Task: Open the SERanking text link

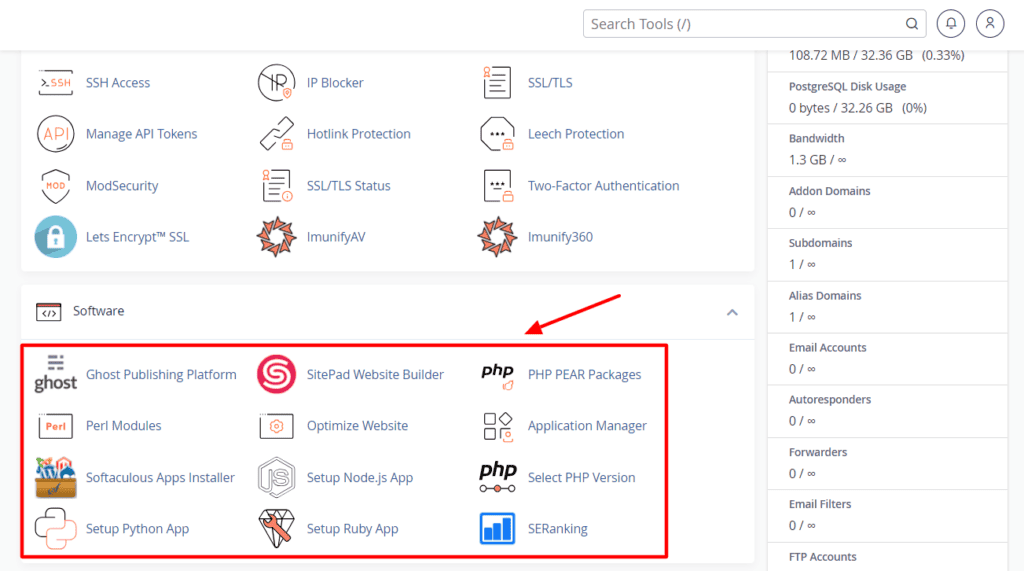Action: coord(558,529)
